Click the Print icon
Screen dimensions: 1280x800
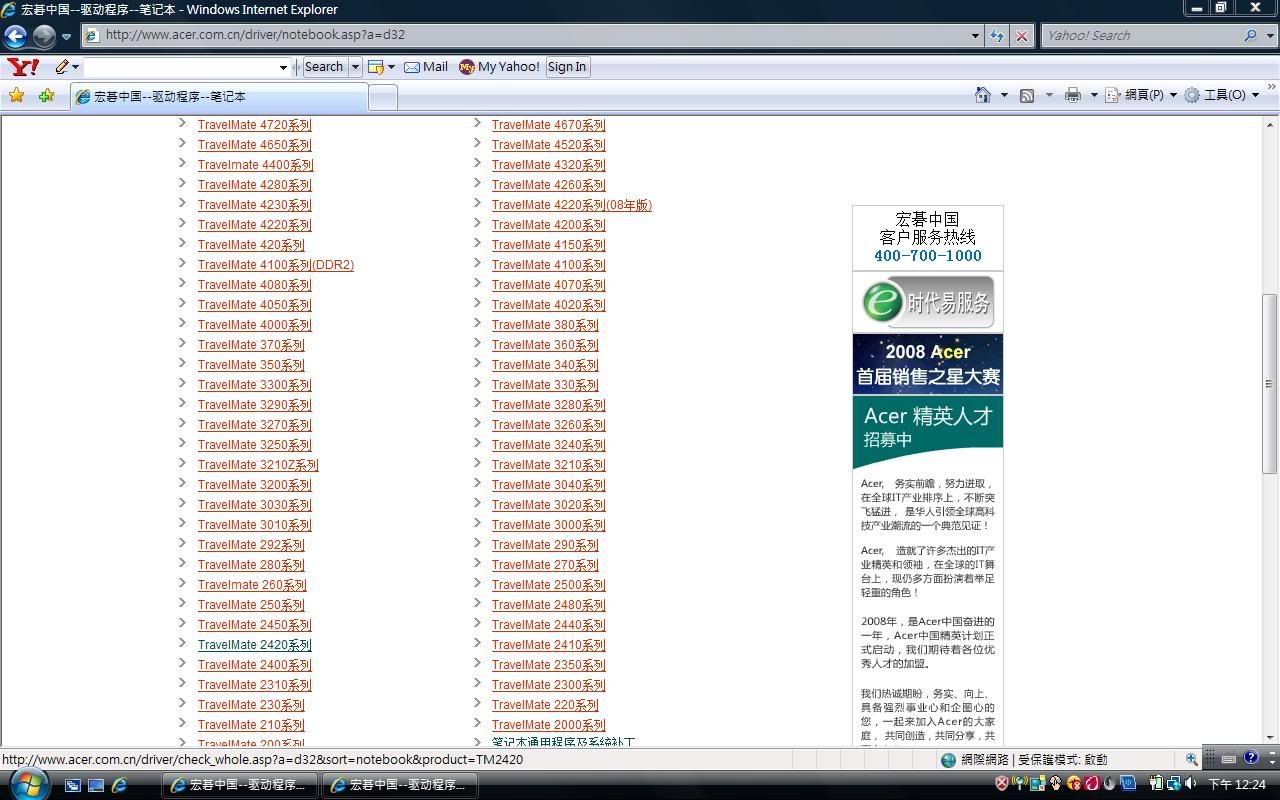coord(1073,95)
